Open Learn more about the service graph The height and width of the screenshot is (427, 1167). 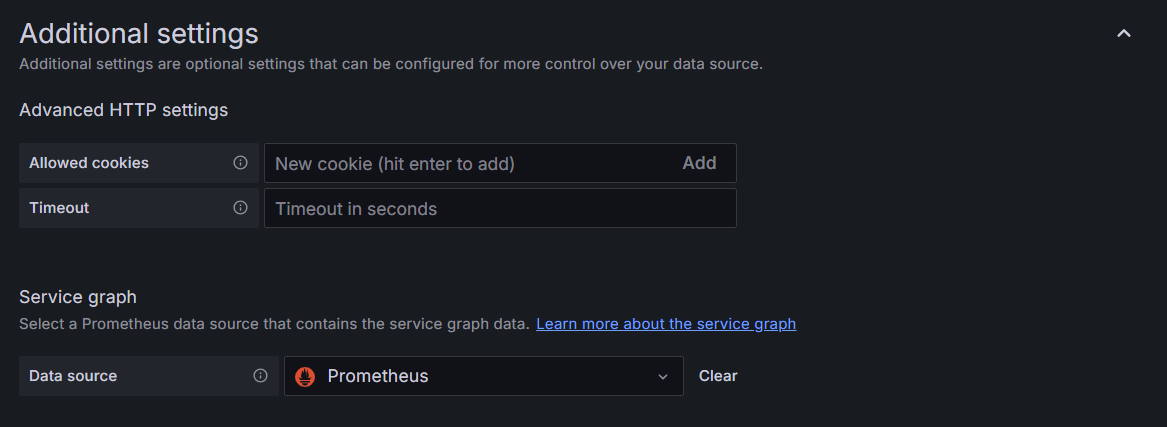click(666, 324)
